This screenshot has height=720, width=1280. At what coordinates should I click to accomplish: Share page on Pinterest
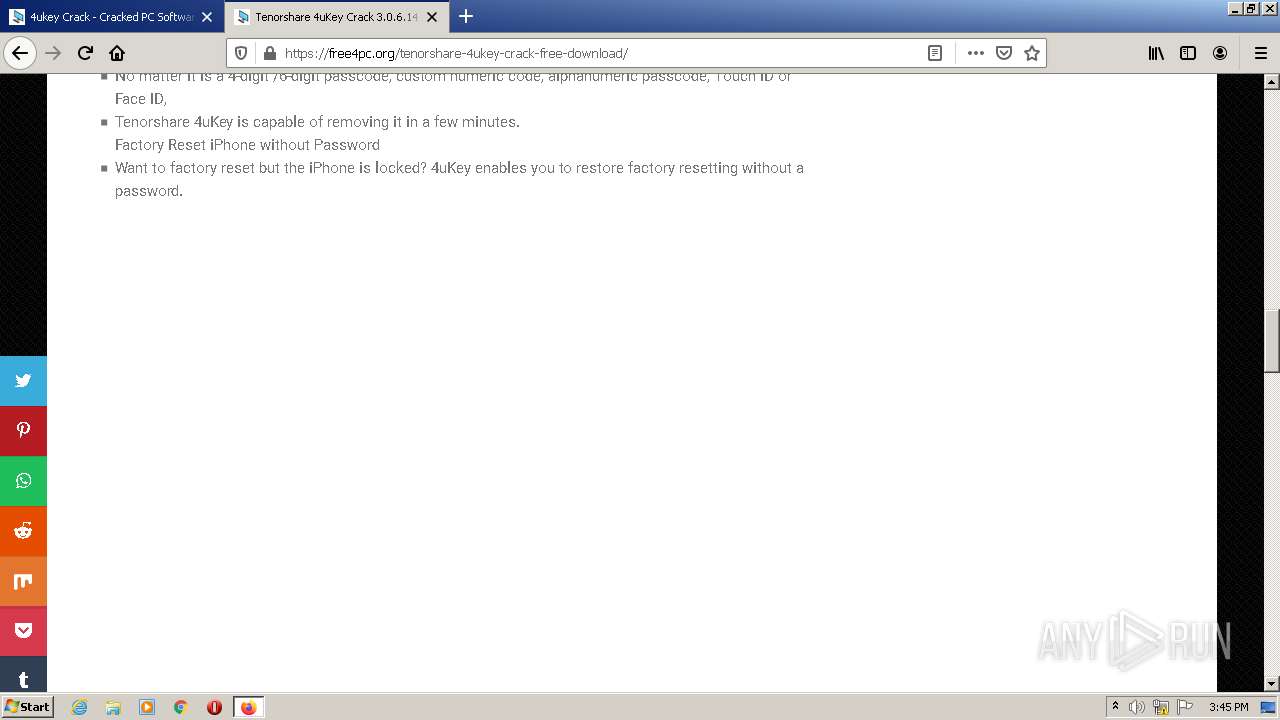pos(23,431)
